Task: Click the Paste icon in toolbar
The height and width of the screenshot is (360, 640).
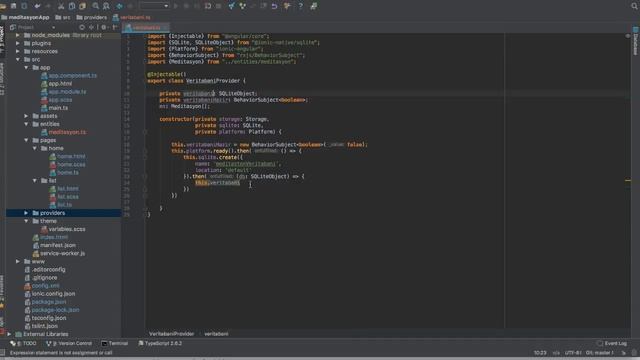Action: (x=83, y=6)
